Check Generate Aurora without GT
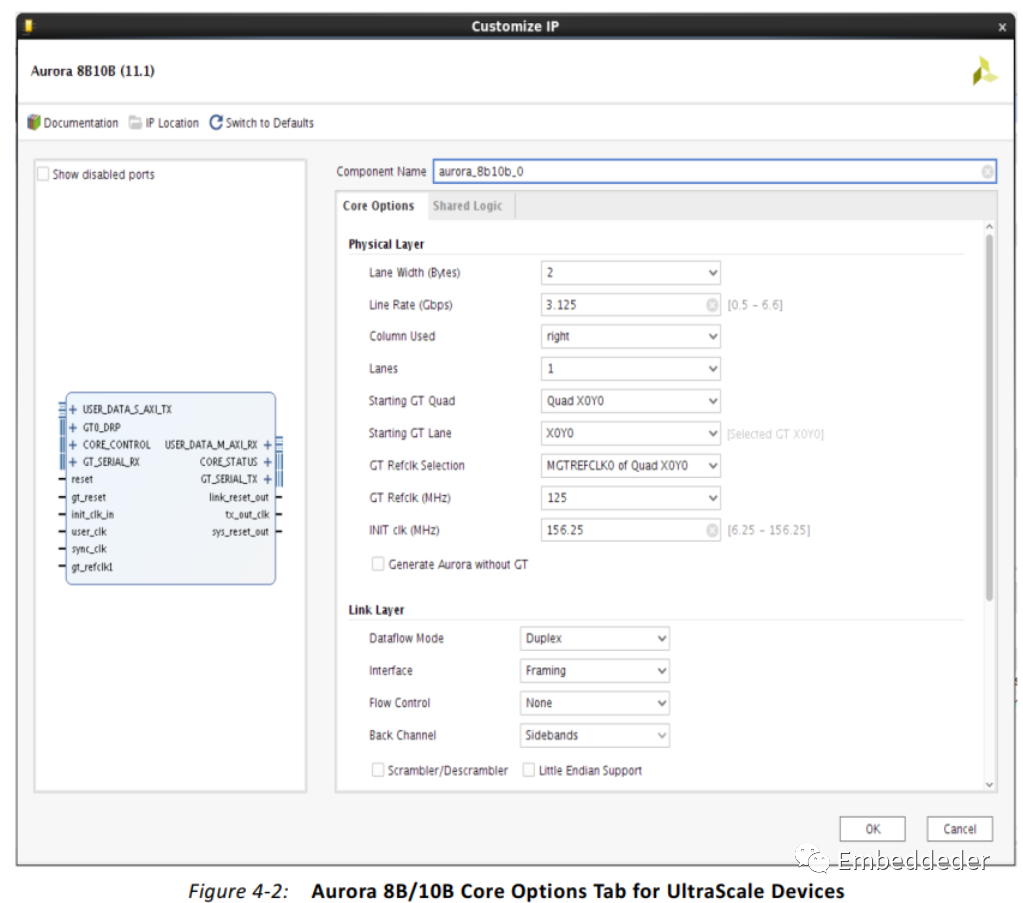1023x903 pixels. click(378, 564)
